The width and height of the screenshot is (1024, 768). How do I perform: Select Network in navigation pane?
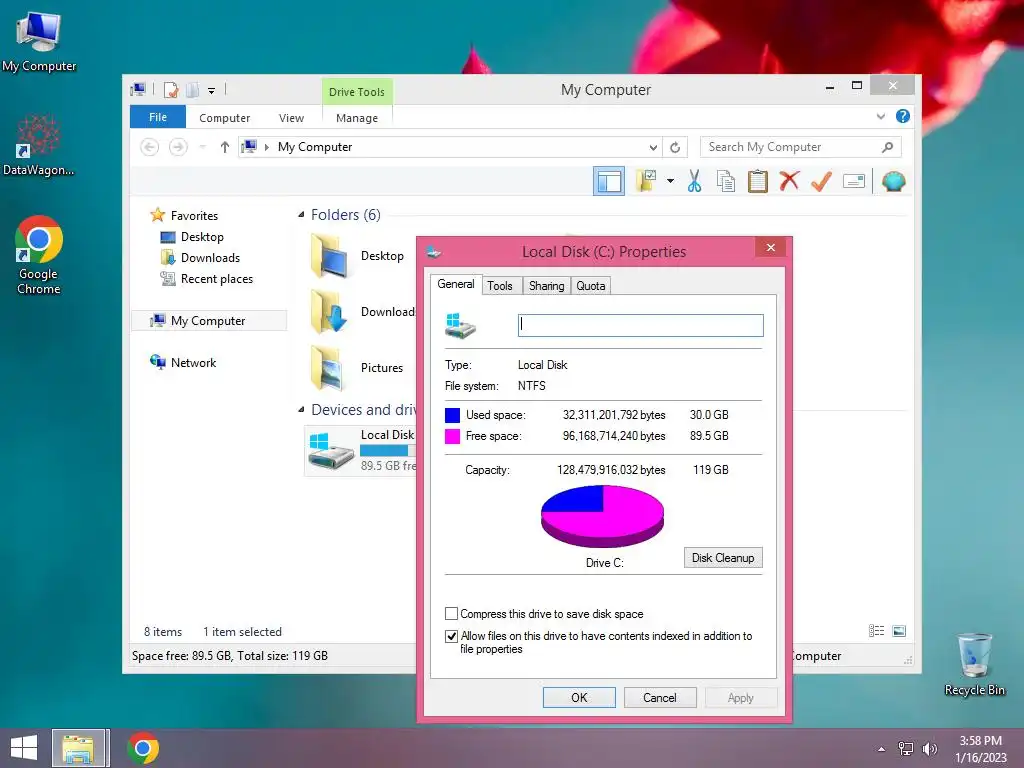(x=193, y=363)
